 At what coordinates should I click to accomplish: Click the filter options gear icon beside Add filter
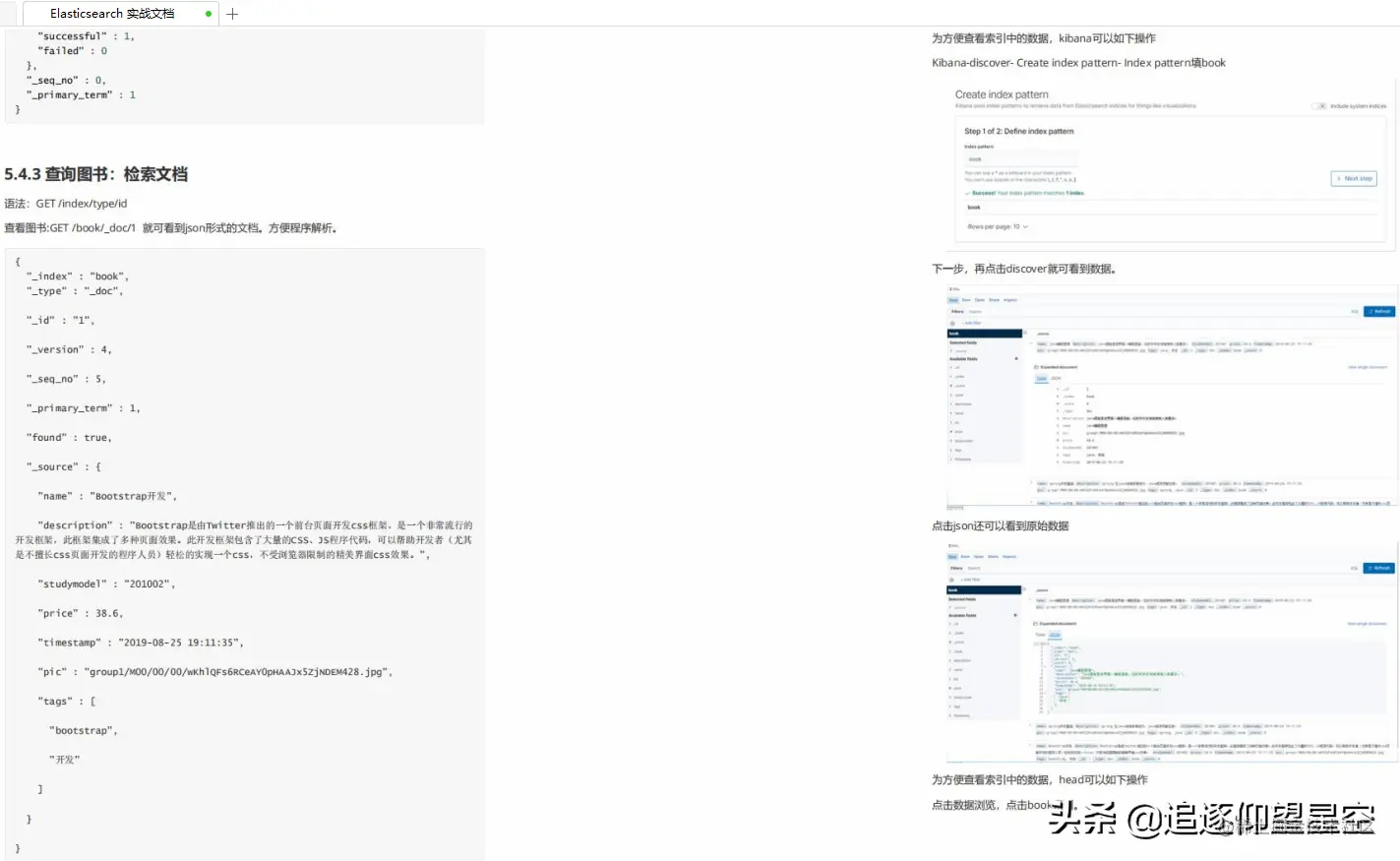(952, 323)
